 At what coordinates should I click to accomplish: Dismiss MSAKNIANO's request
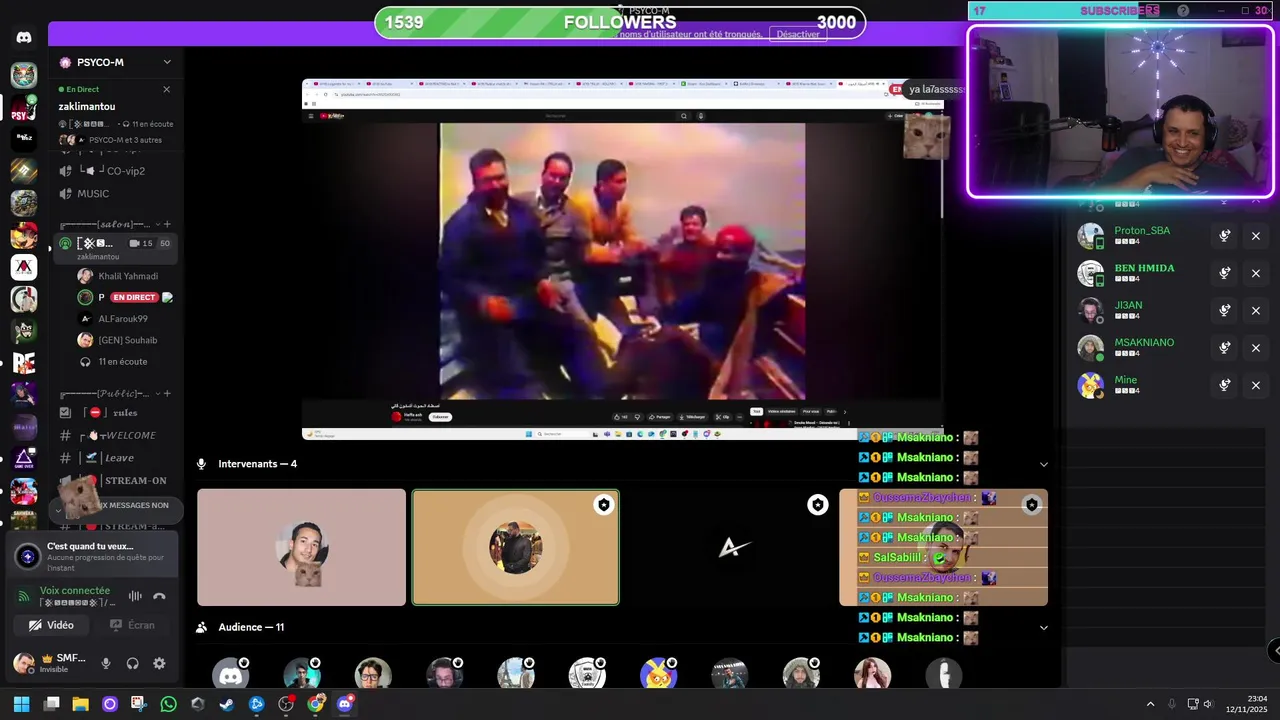1256,348
